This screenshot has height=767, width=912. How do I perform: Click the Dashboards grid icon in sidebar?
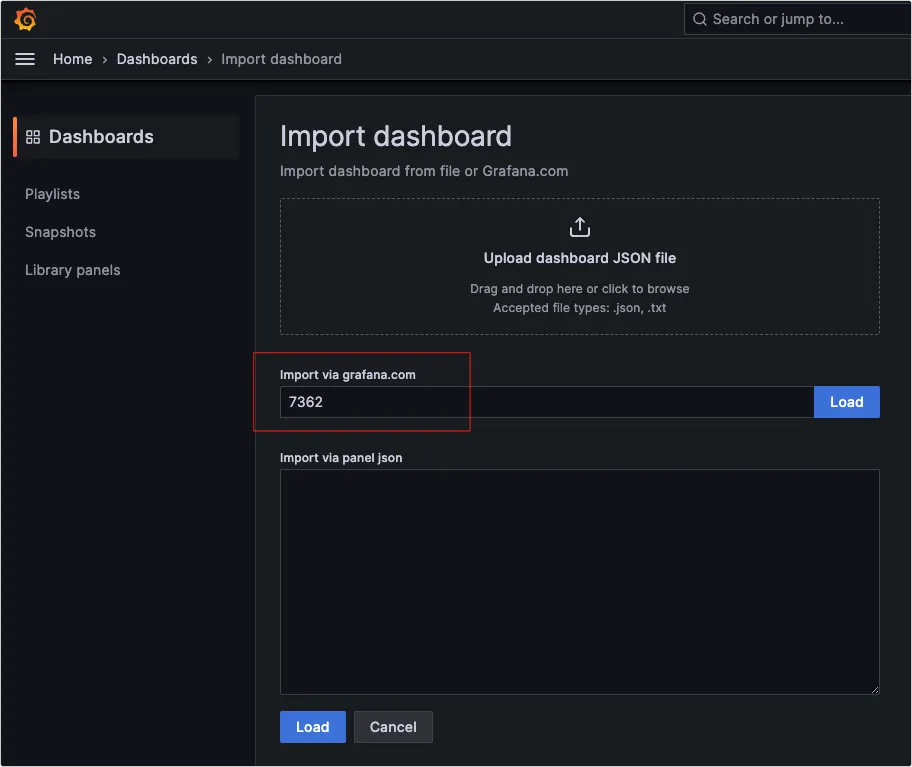pyautogui.click(x=33, y=137)
